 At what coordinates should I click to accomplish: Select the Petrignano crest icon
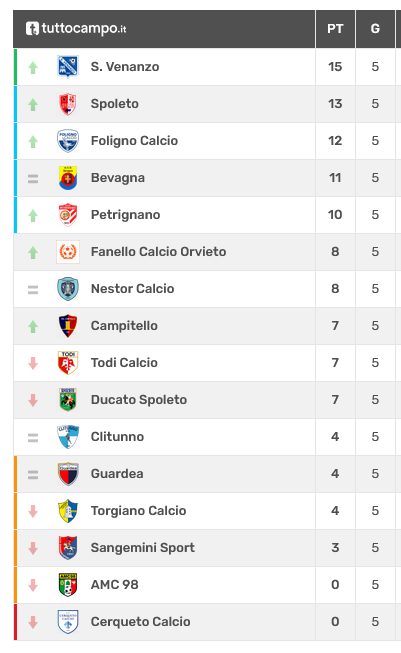[68, 215]
